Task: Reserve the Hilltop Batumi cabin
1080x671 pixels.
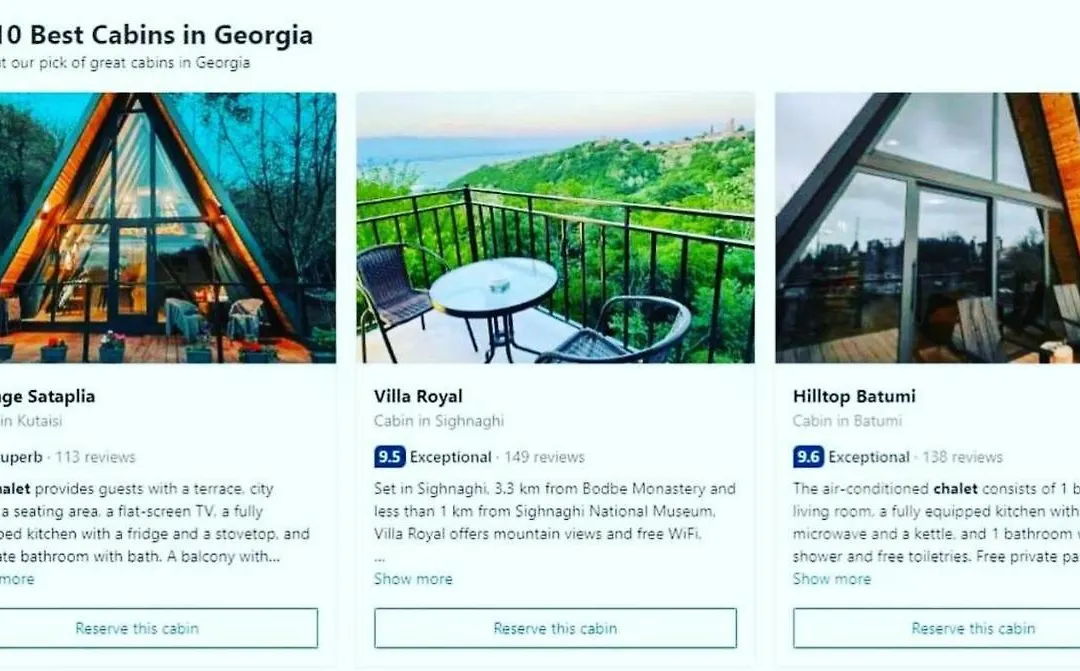Action: click(937, 628)
